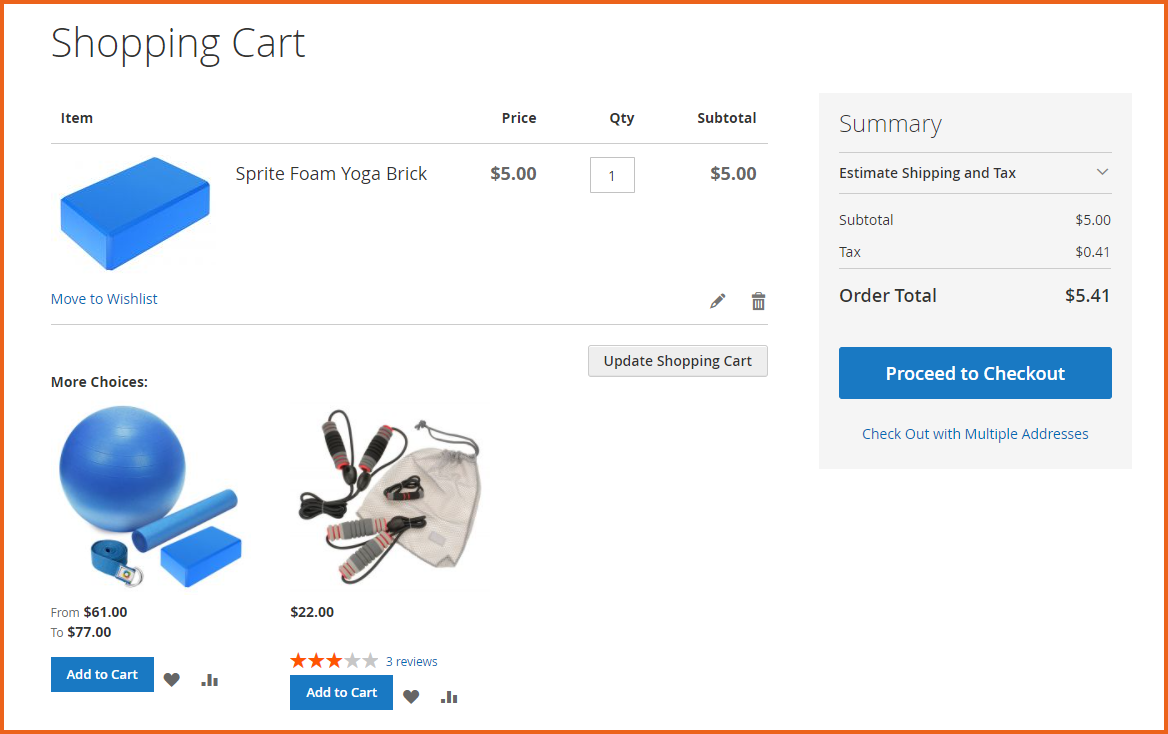This screenshot has width=1168, height=734.
Task: Open the 3 reviews link for the jump rope
Action: point(411,661)
